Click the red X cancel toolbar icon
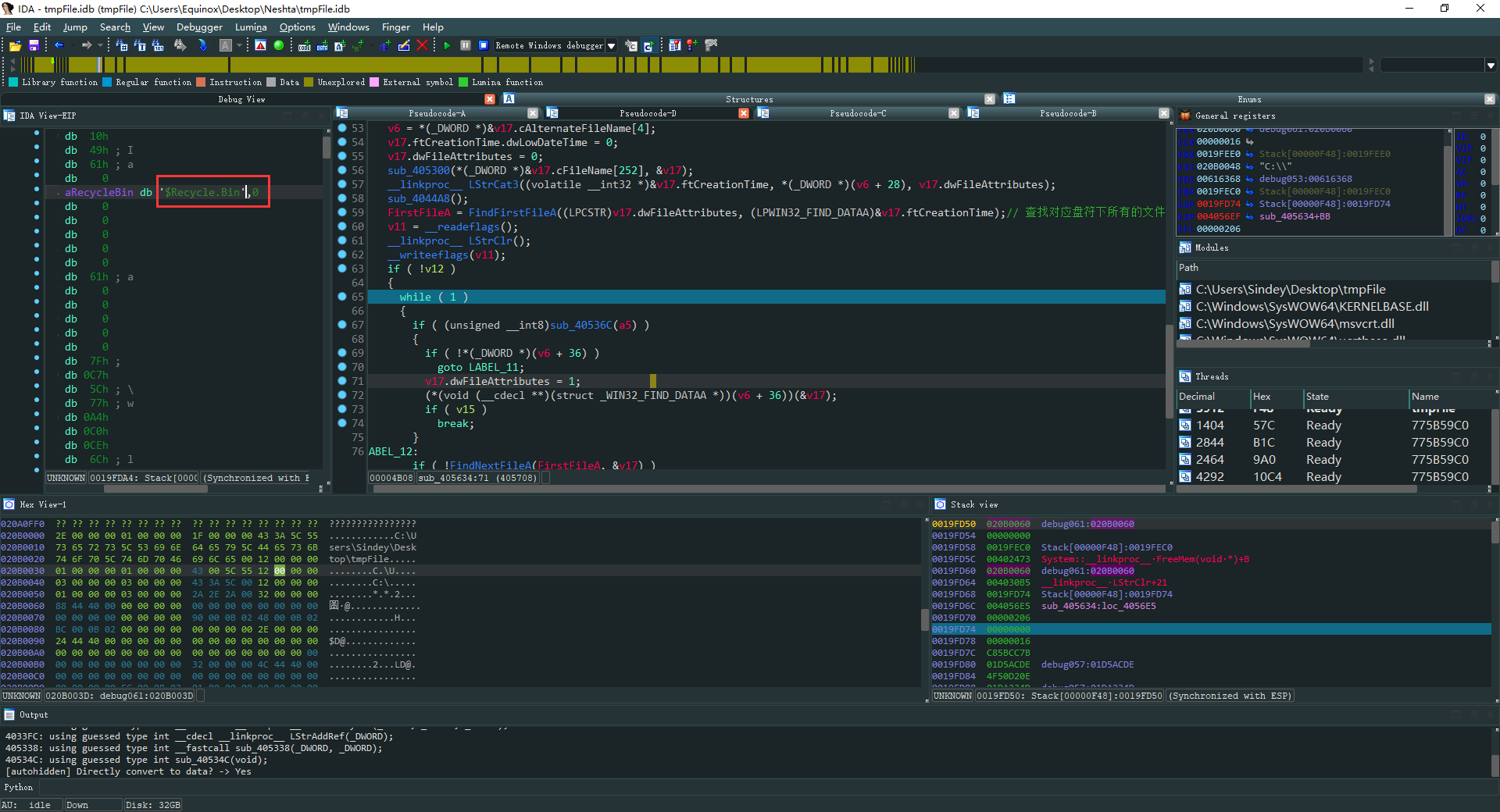The height and width of the screenshot is (812, 1500). pos(422,45)
